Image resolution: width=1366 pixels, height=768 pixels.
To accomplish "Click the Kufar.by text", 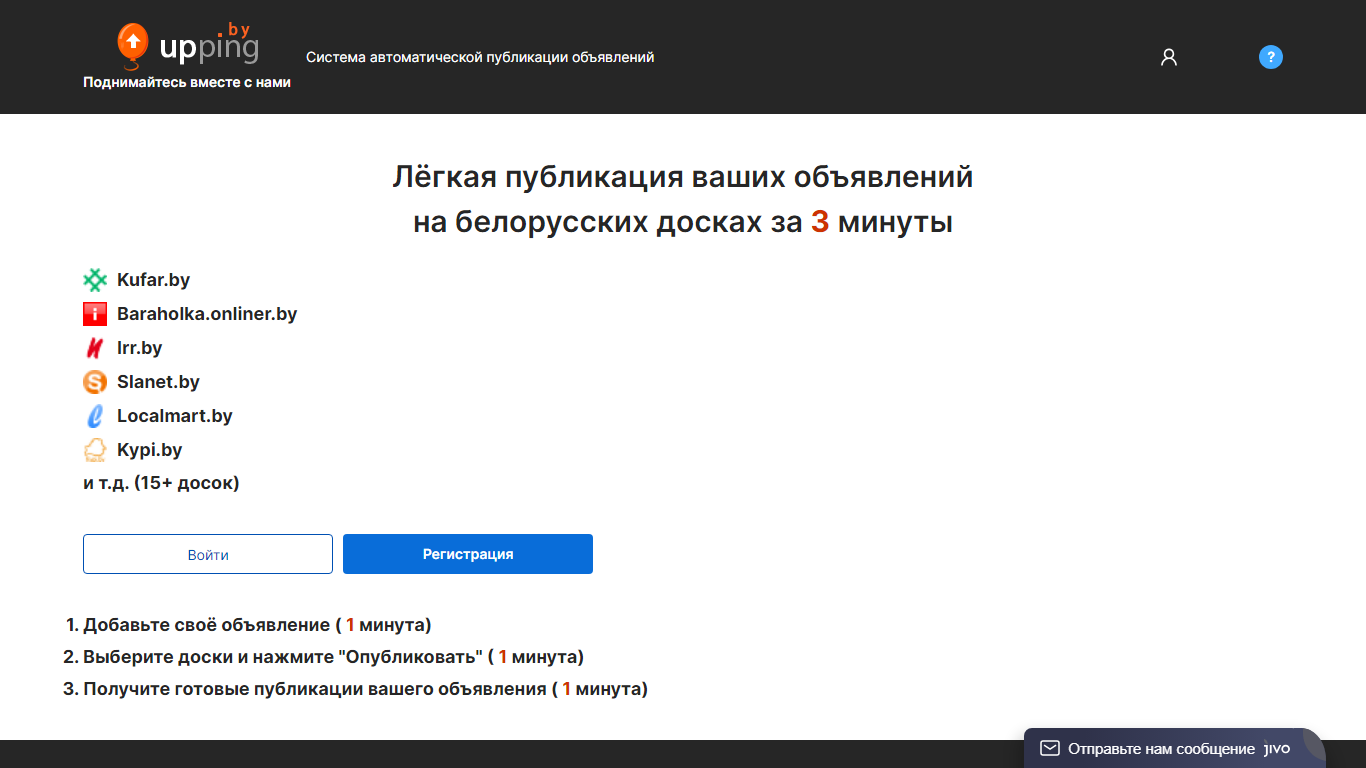I will point(153,280).
